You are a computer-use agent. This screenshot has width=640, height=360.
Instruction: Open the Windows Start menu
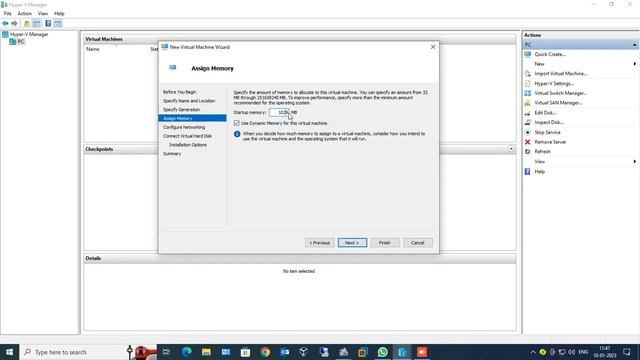9,352
